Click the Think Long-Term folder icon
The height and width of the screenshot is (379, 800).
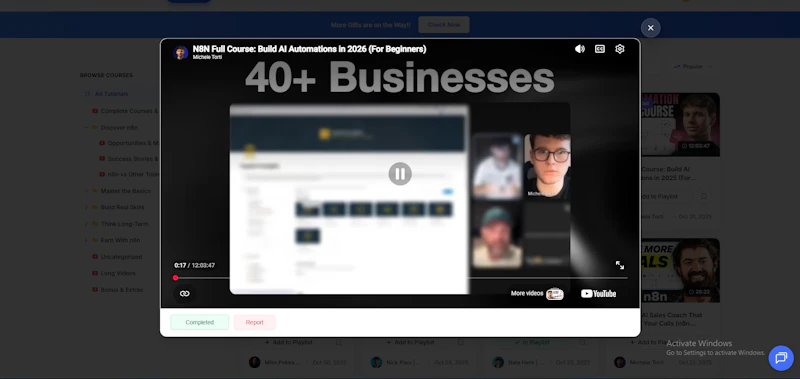click(95, 224)
